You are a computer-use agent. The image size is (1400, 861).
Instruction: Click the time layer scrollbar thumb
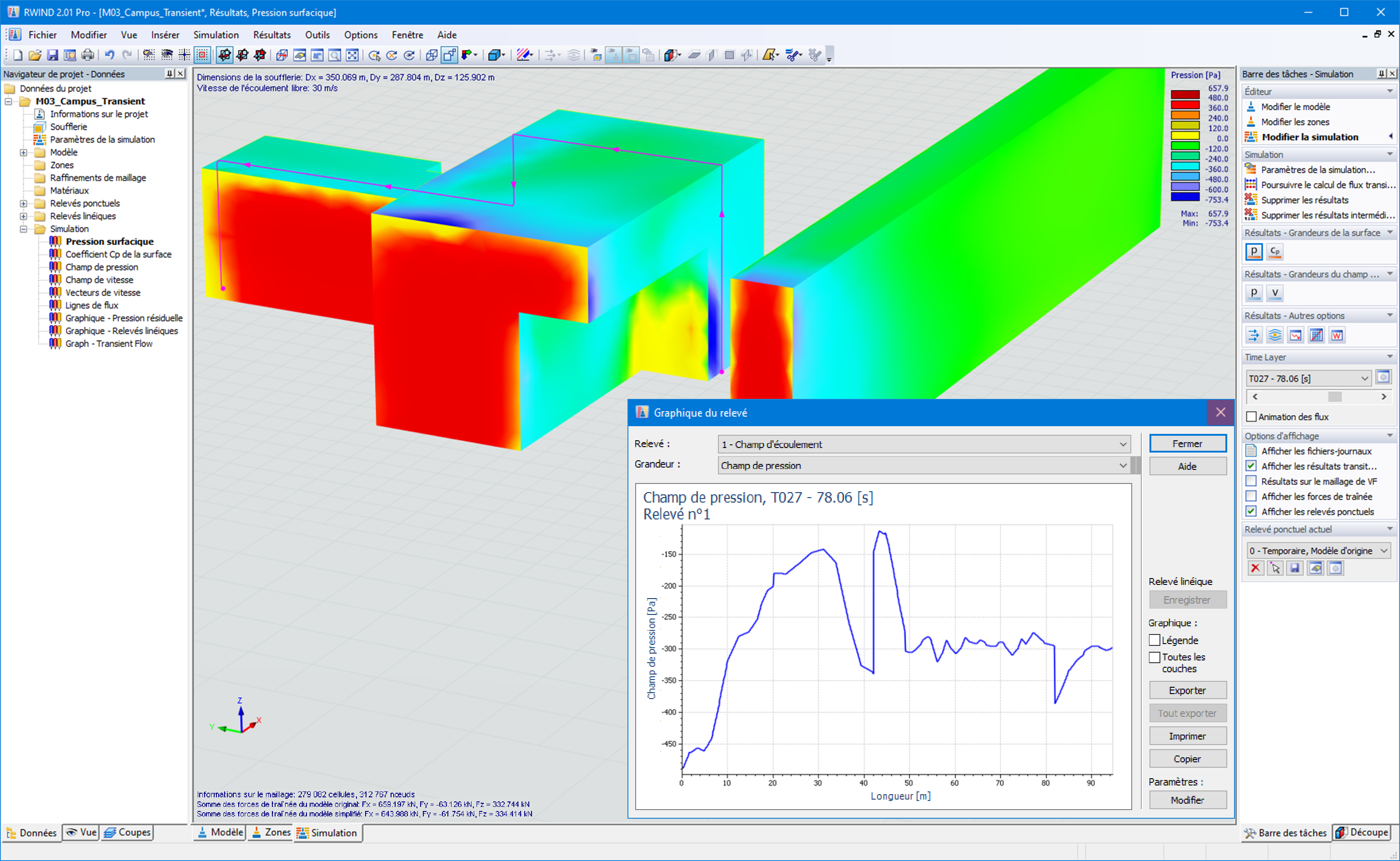click(1335, 396)
